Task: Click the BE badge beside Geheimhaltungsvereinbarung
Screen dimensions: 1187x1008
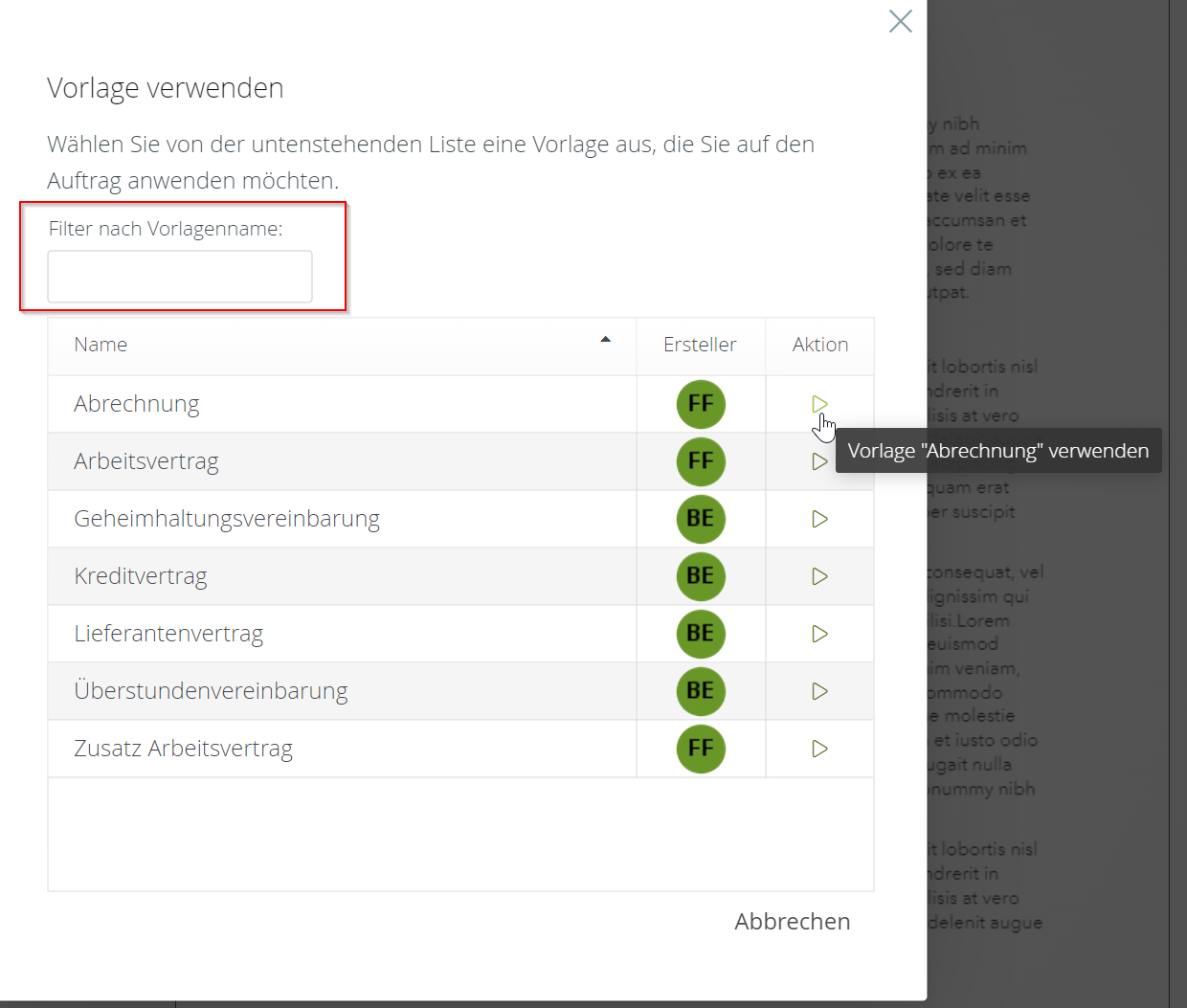Action: point(701,519)
